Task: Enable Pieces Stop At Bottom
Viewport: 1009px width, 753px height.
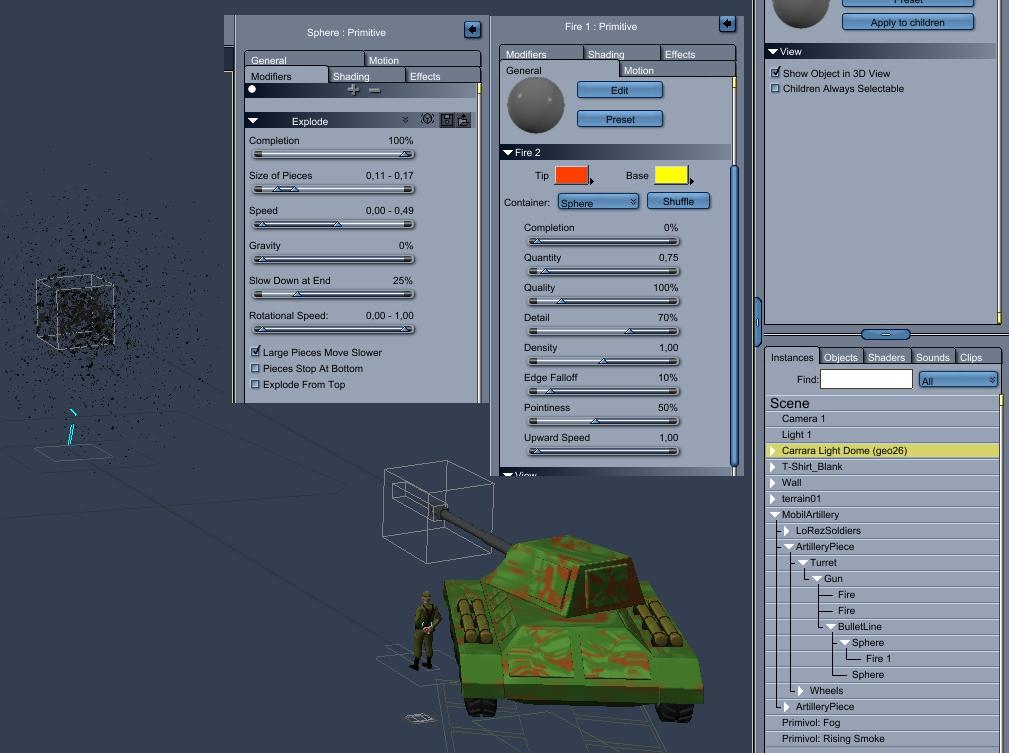Action: [255, 368]
